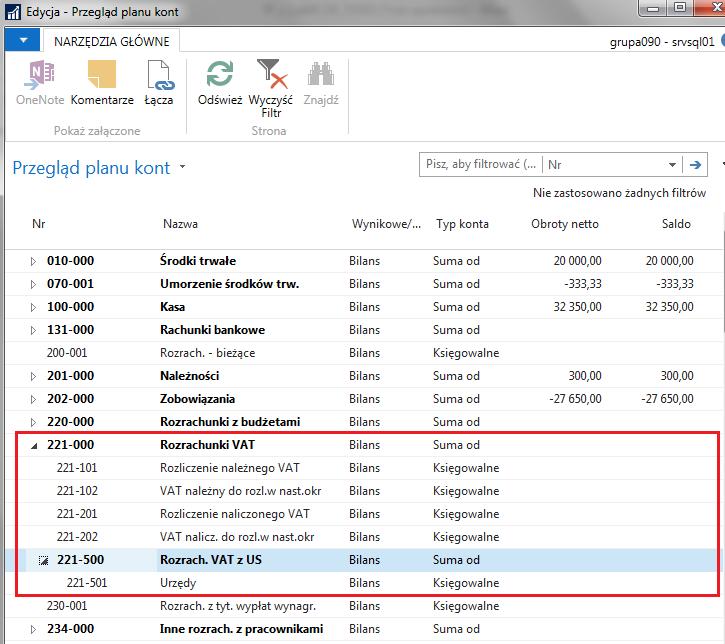Clear filter using Wyczyść Filtr
Viewport: 725px width, 644px height.
(x=271, y=88)
